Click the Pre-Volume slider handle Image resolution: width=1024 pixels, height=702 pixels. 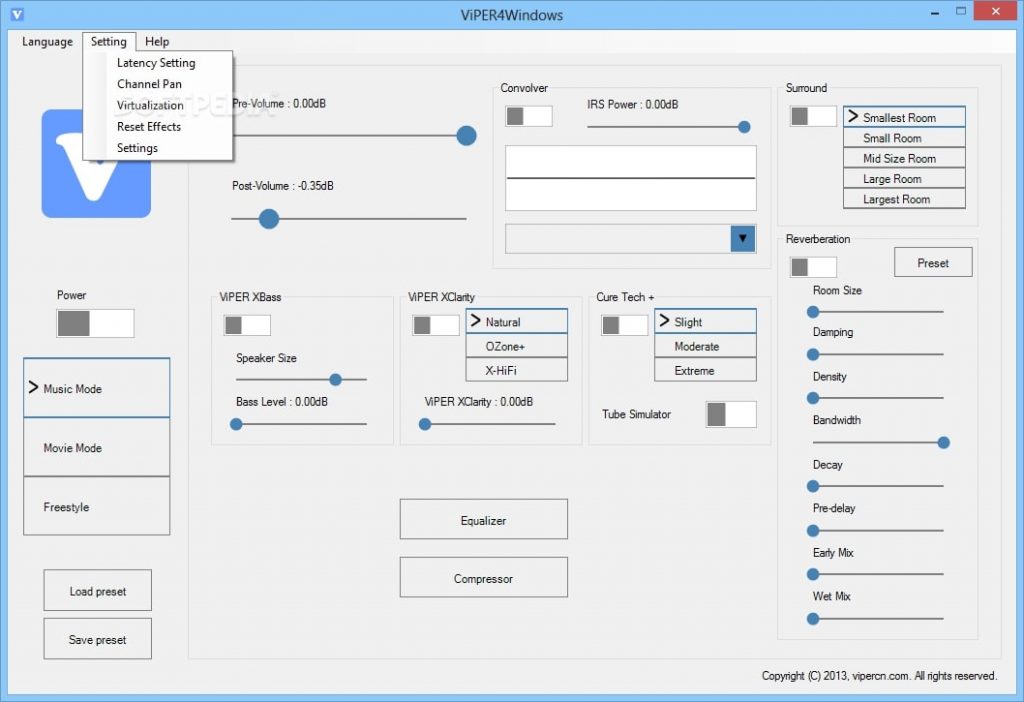466,136
